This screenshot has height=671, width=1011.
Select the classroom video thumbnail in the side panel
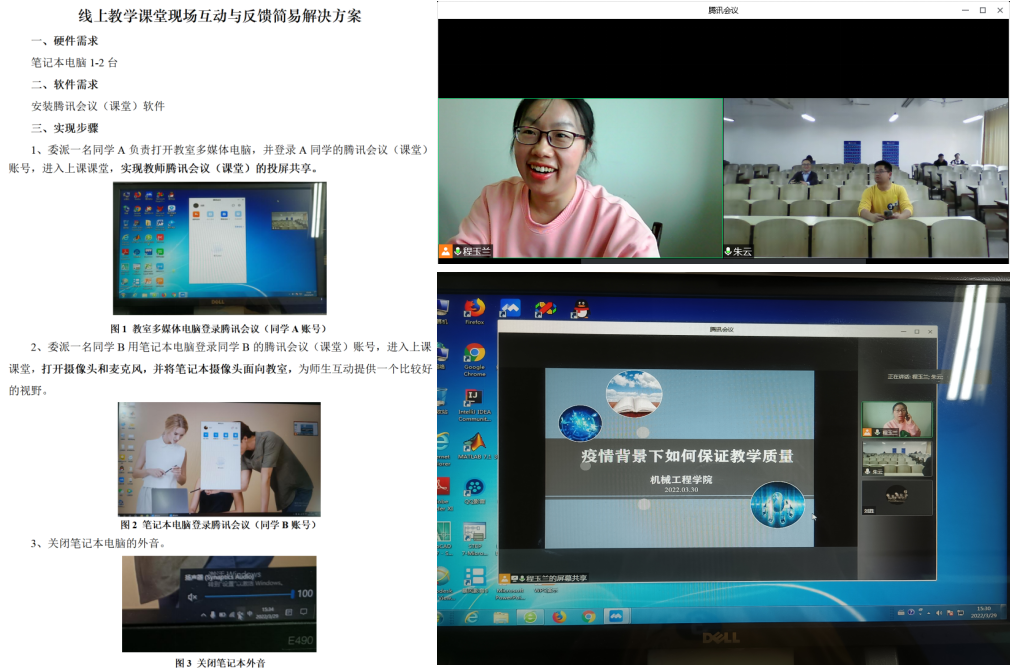[896, 458]
